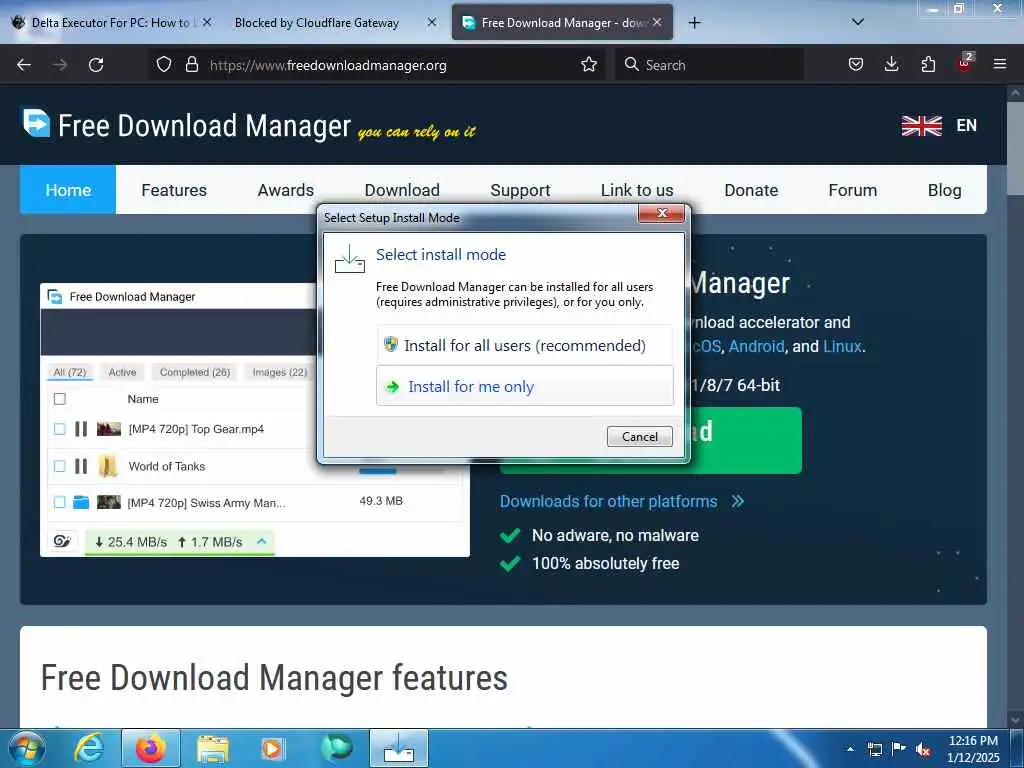Open the Awards menu item

[285, 190]
